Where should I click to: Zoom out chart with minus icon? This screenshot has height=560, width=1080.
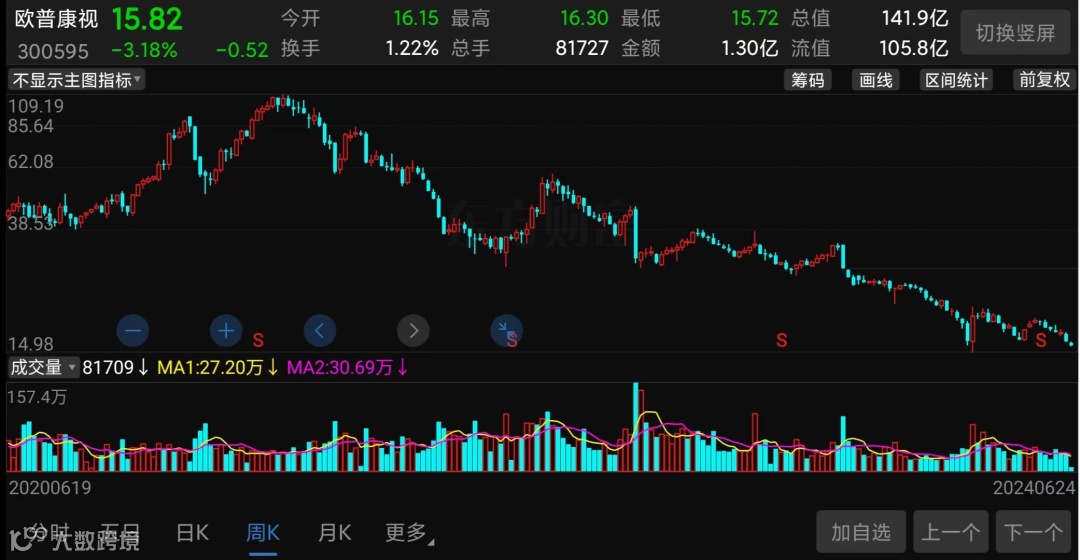(133, 331)
